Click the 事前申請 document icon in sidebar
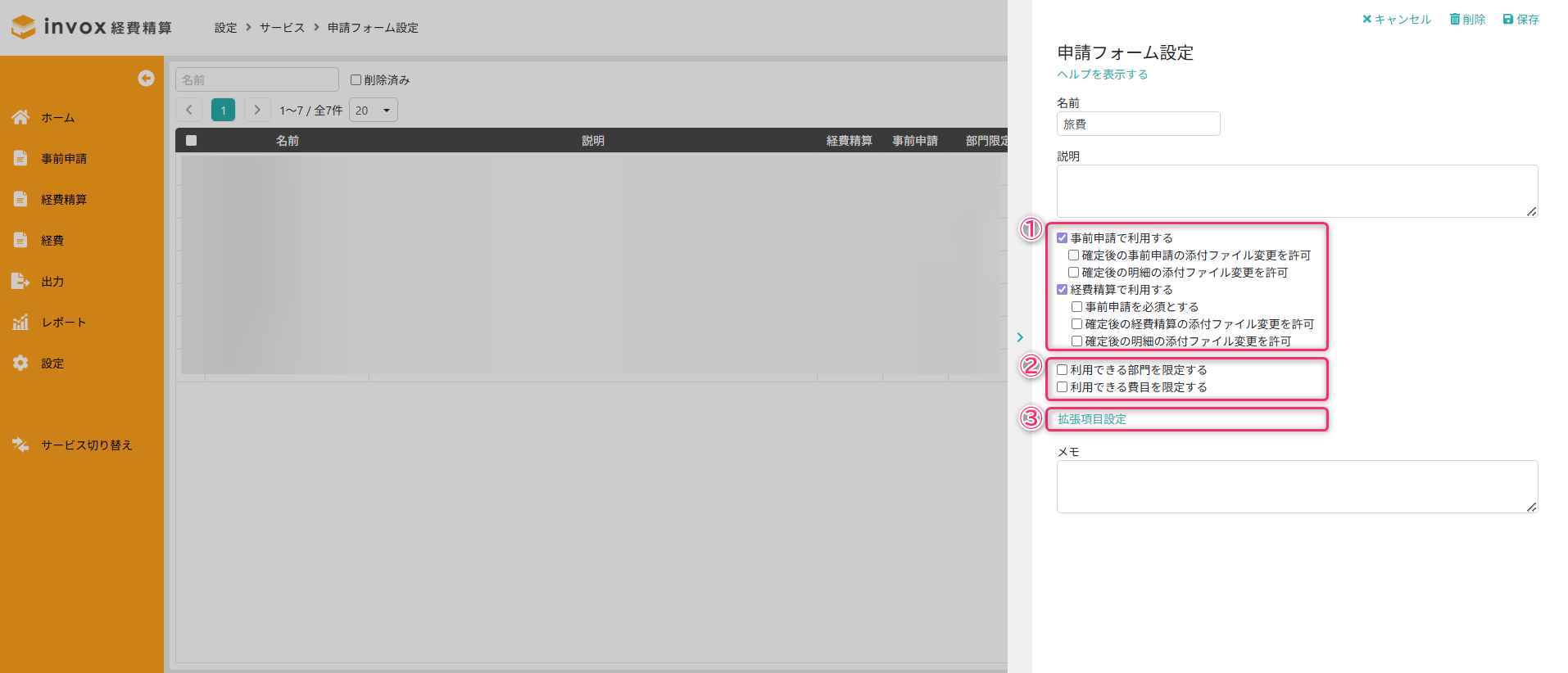 20,158
